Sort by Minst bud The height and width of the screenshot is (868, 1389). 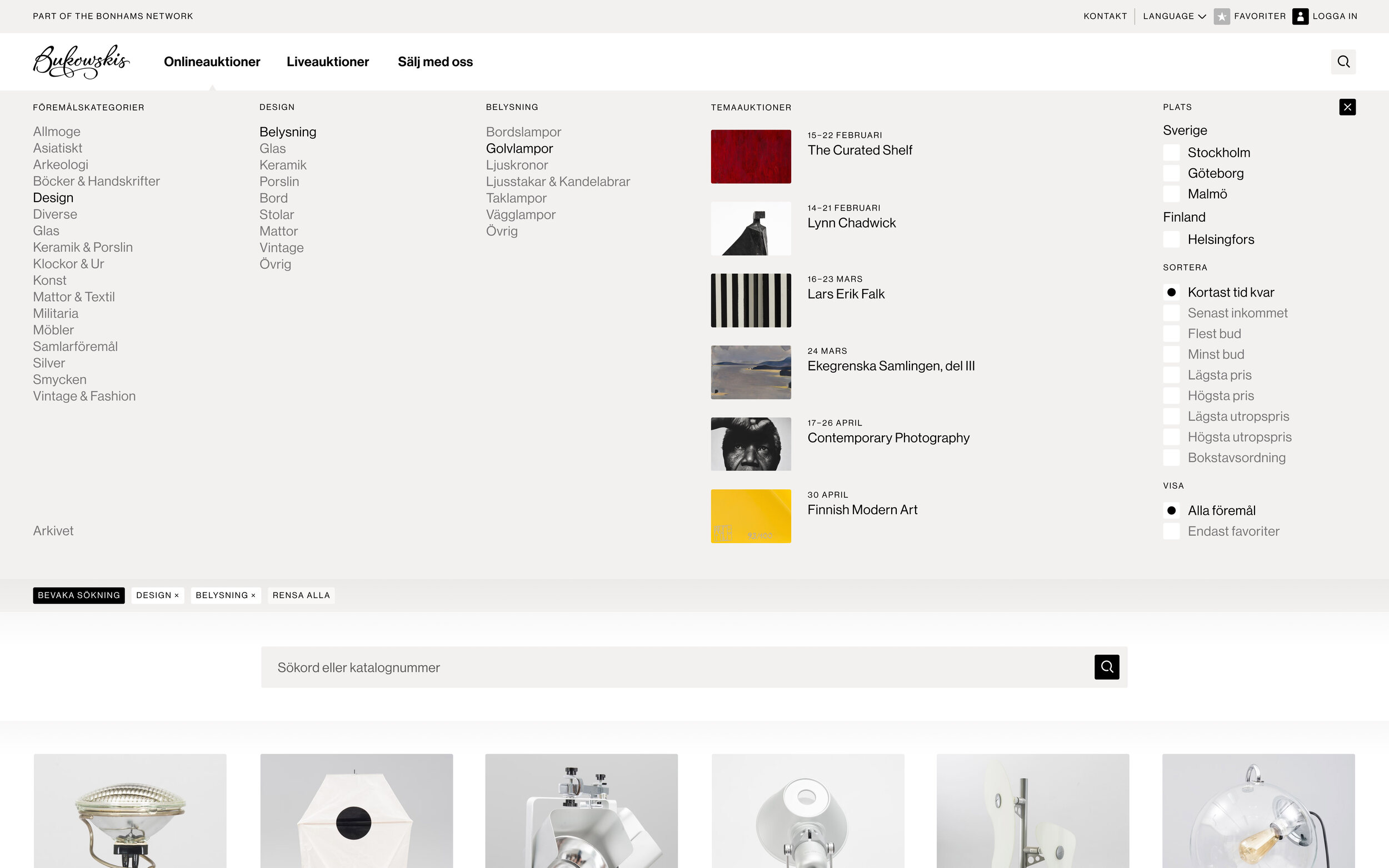click(x=1171, y=354)
